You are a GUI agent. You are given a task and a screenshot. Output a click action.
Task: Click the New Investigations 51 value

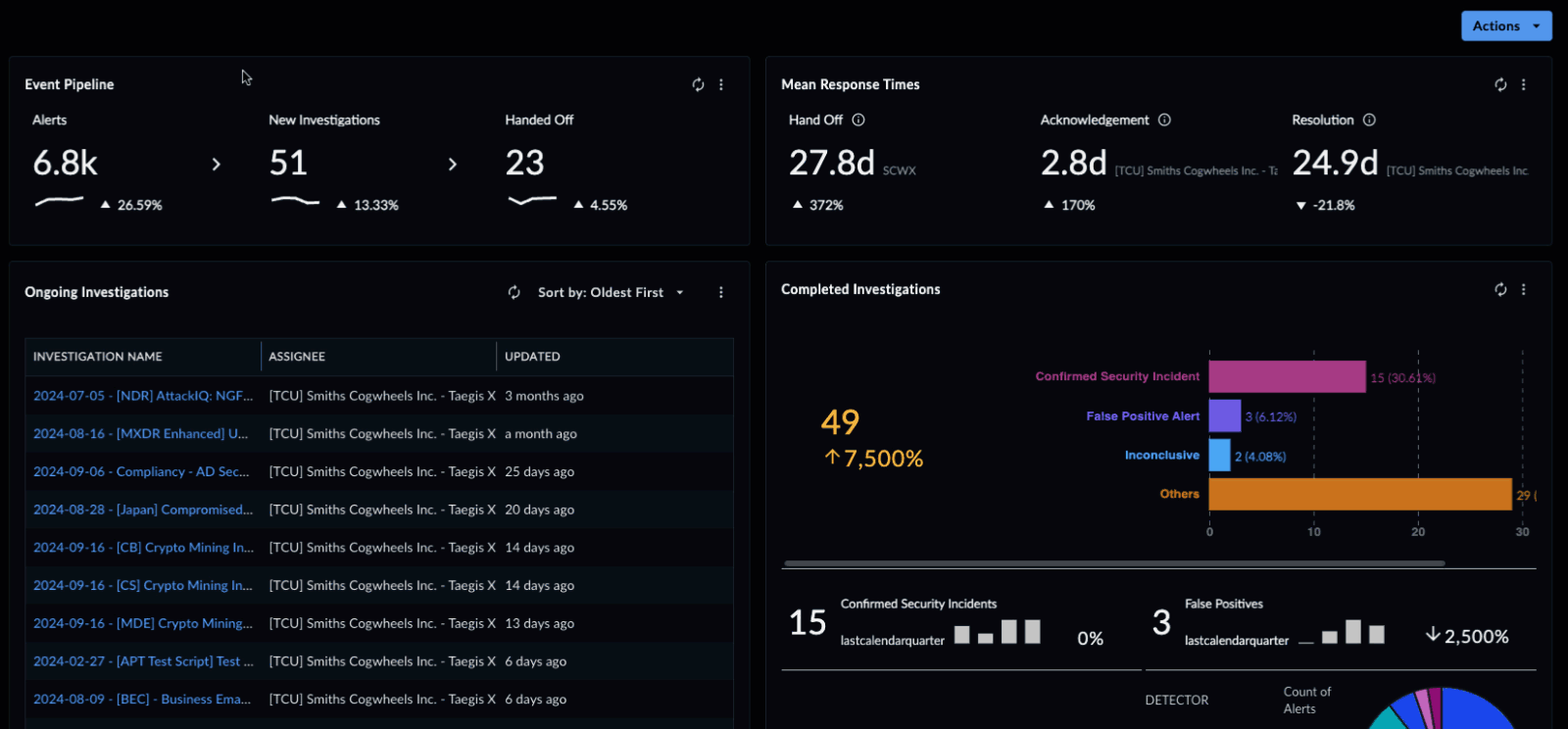(x=288, y=163)
